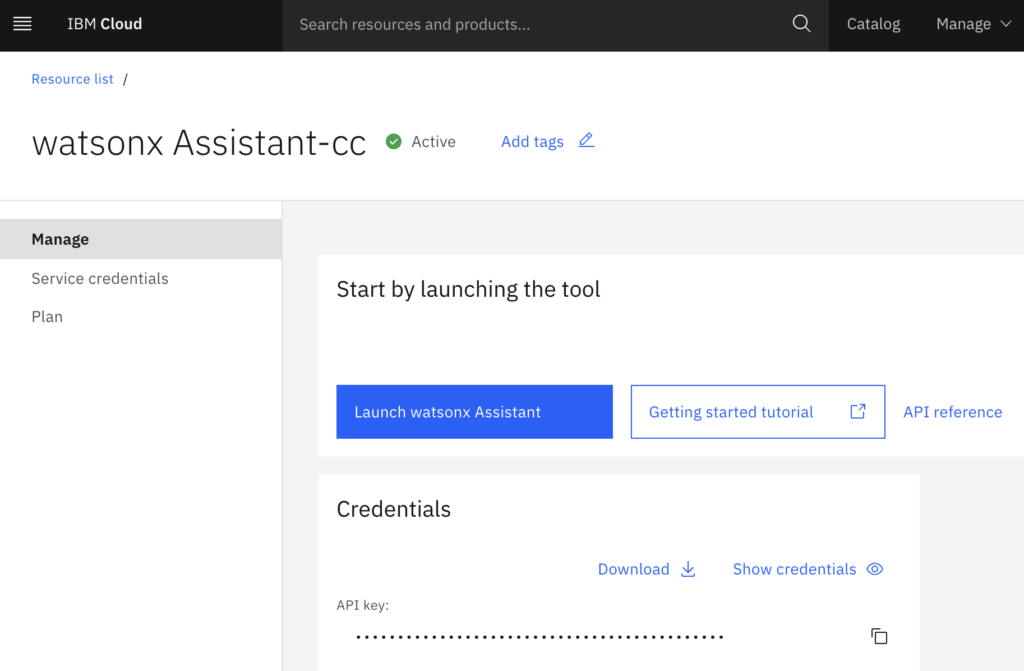Open Service credentials in sidebar
Screen dimensions: 1024x671
(100, 278)
